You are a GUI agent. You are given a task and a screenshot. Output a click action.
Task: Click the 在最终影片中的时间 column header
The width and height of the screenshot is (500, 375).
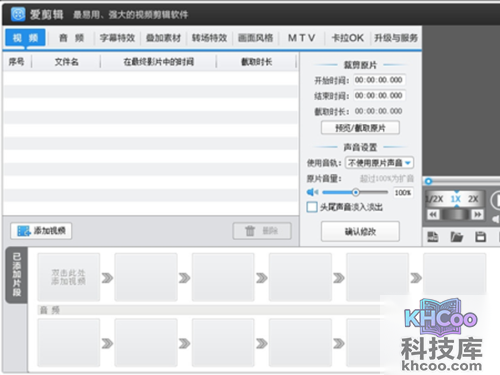[158, 62]
